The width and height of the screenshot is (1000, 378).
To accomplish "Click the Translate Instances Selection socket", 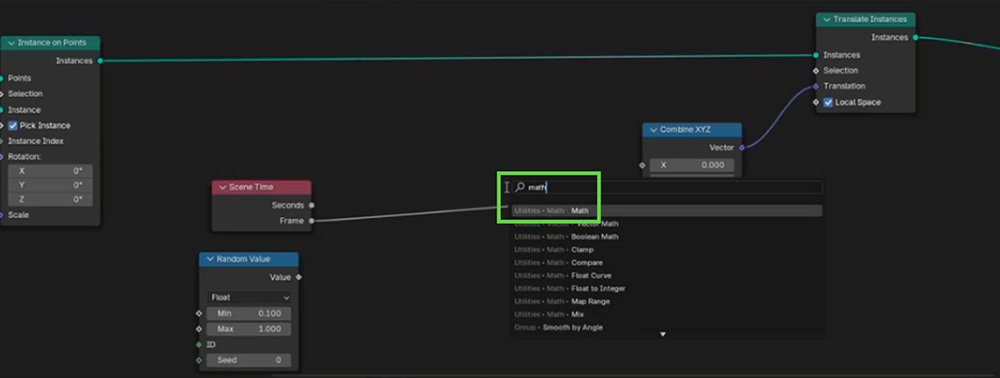I will [x=816, y=71].
